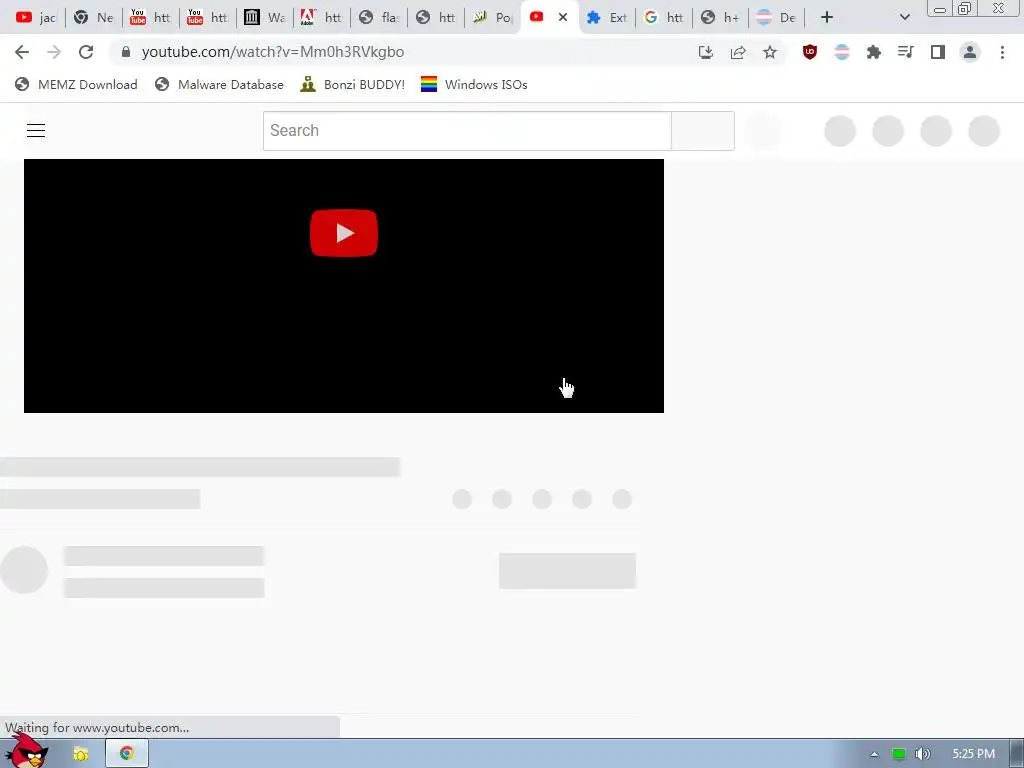Screen dimensions: 1024x768
Task: Open the Chrome profile avatar
Action: 970,52
